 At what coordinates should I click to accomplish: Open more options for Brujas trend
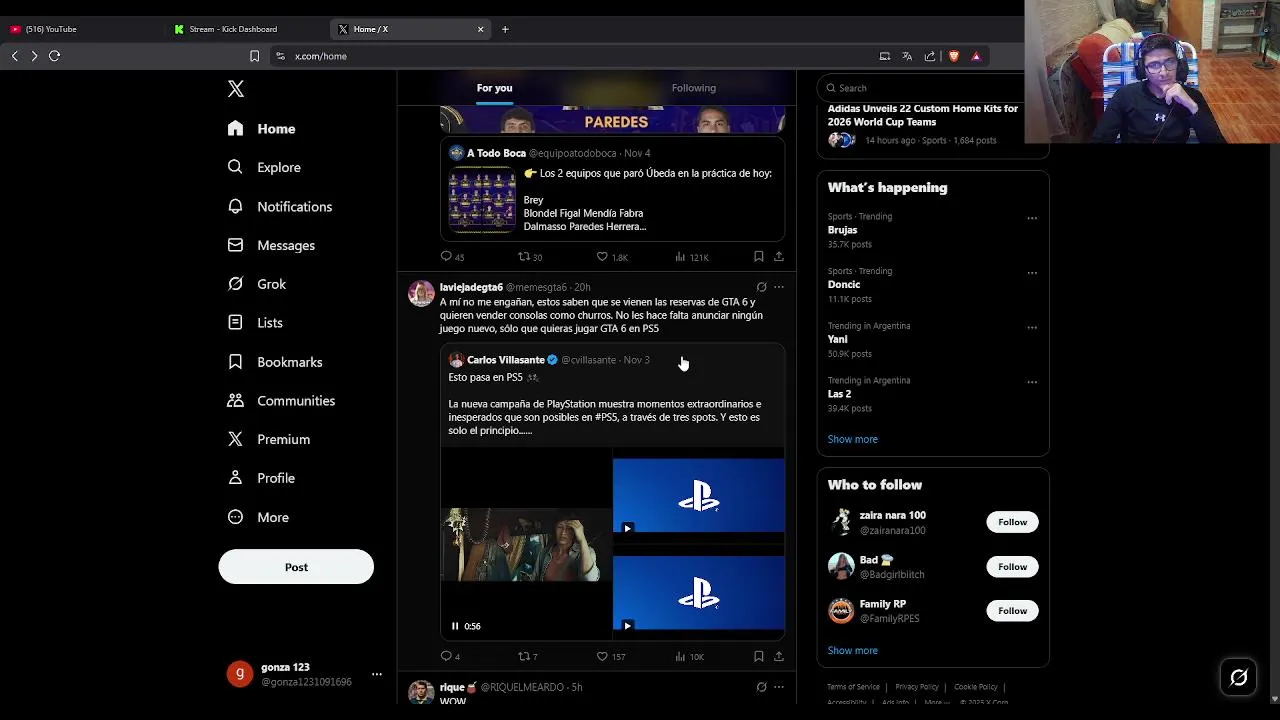pos(1032,218)
